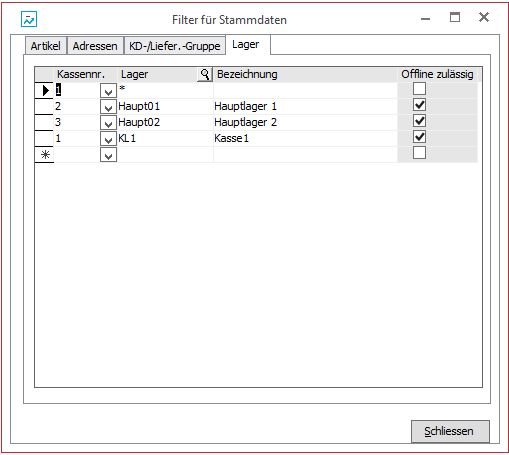The height and width of the screenshot is (455, 509).
Task: Switch to the Adressen tab
Action: [x=95, y=46]
